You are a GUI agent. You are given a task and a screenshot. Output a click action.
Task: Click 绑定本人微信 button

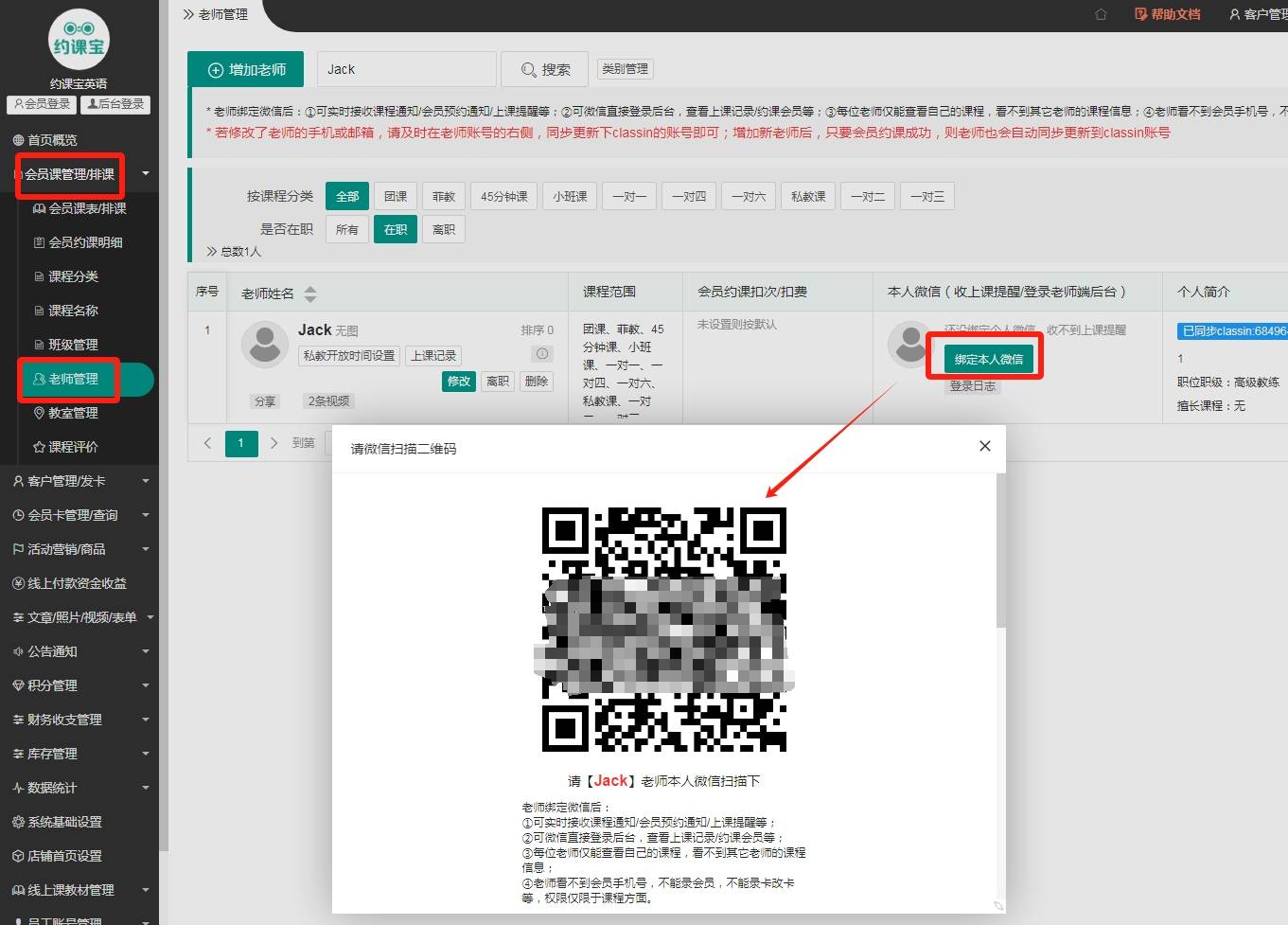(x=989, y=360)
